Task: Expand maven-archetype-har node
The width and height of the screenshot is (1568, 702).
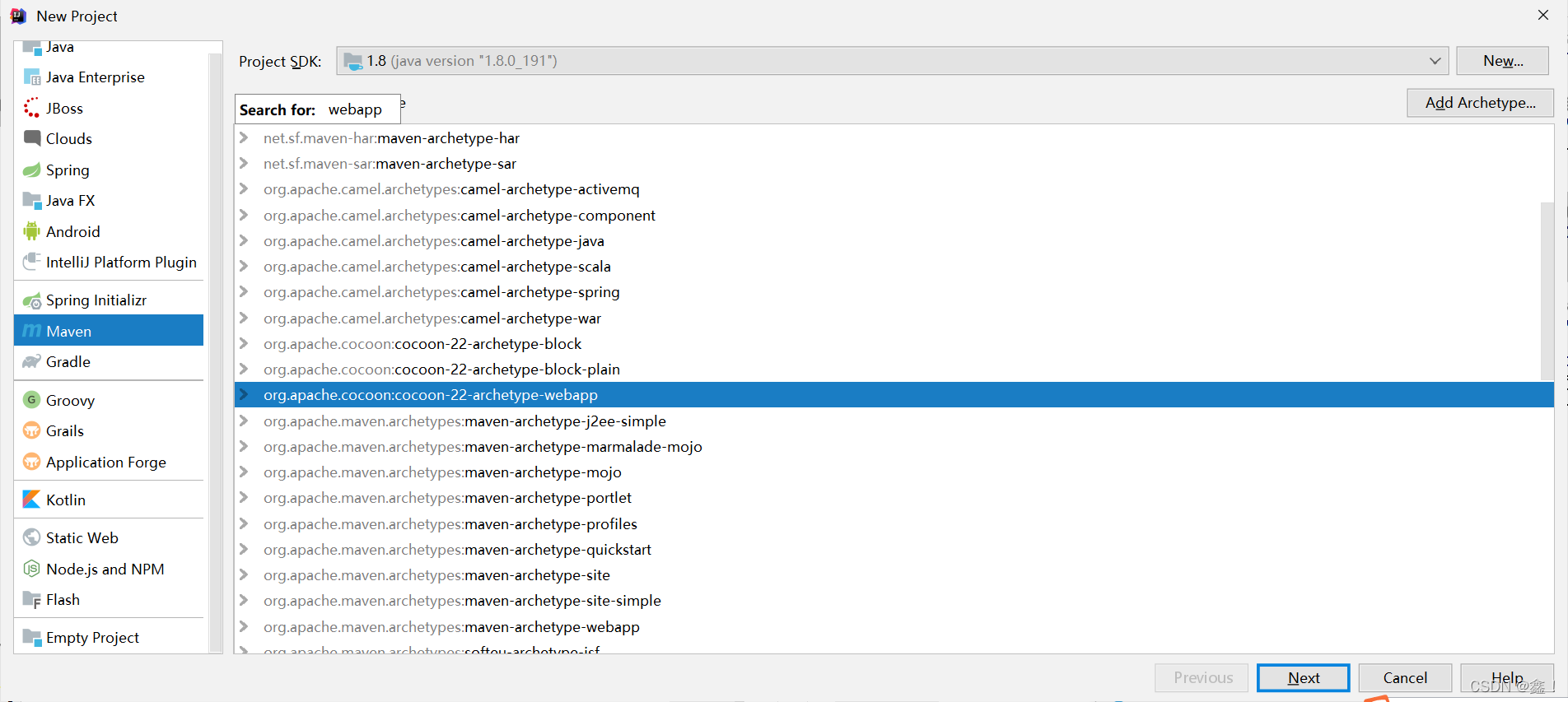Action: tap(244, 138)
